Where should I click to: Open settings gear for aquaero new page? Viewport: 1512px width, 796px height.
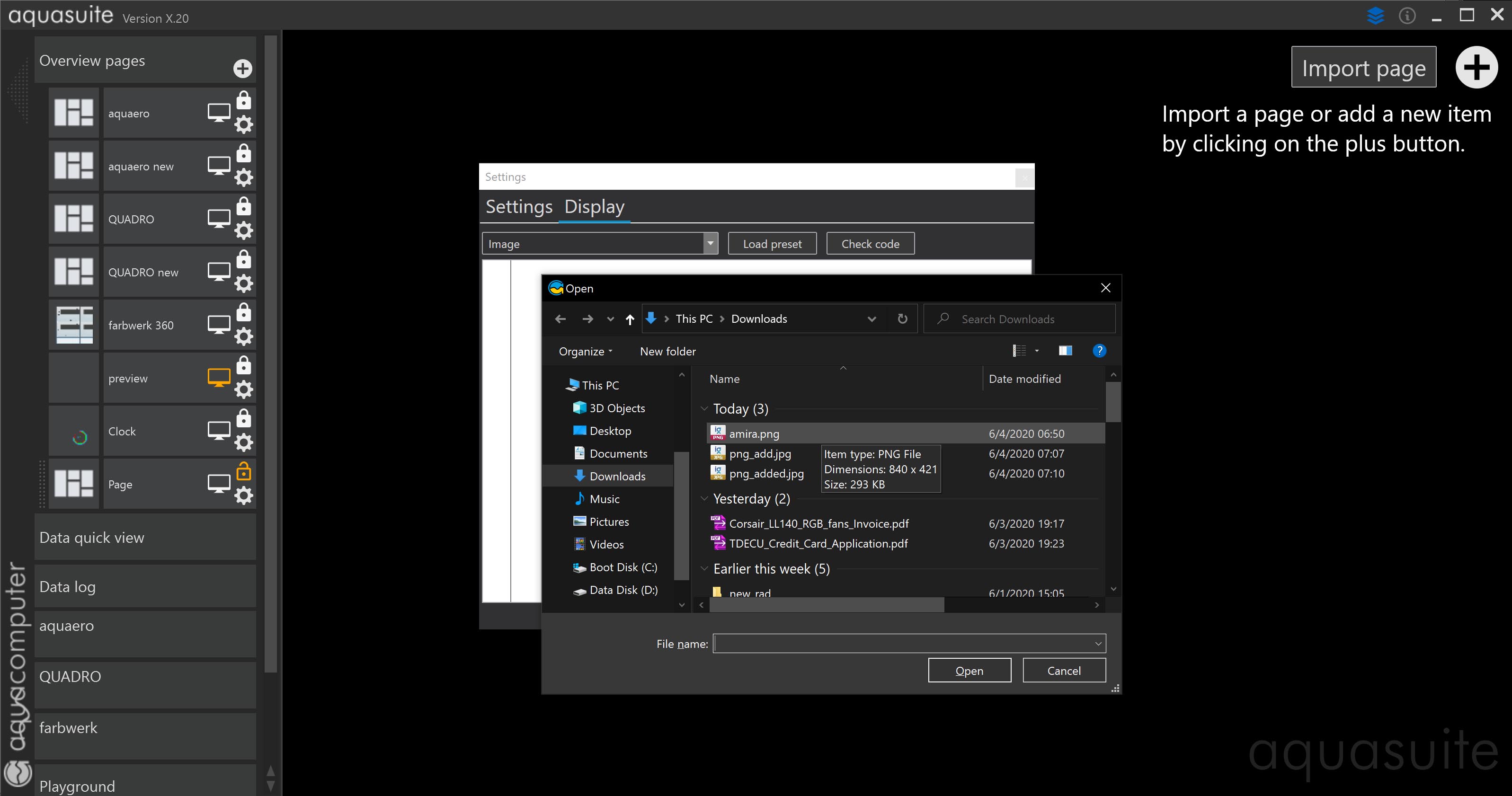244,177
